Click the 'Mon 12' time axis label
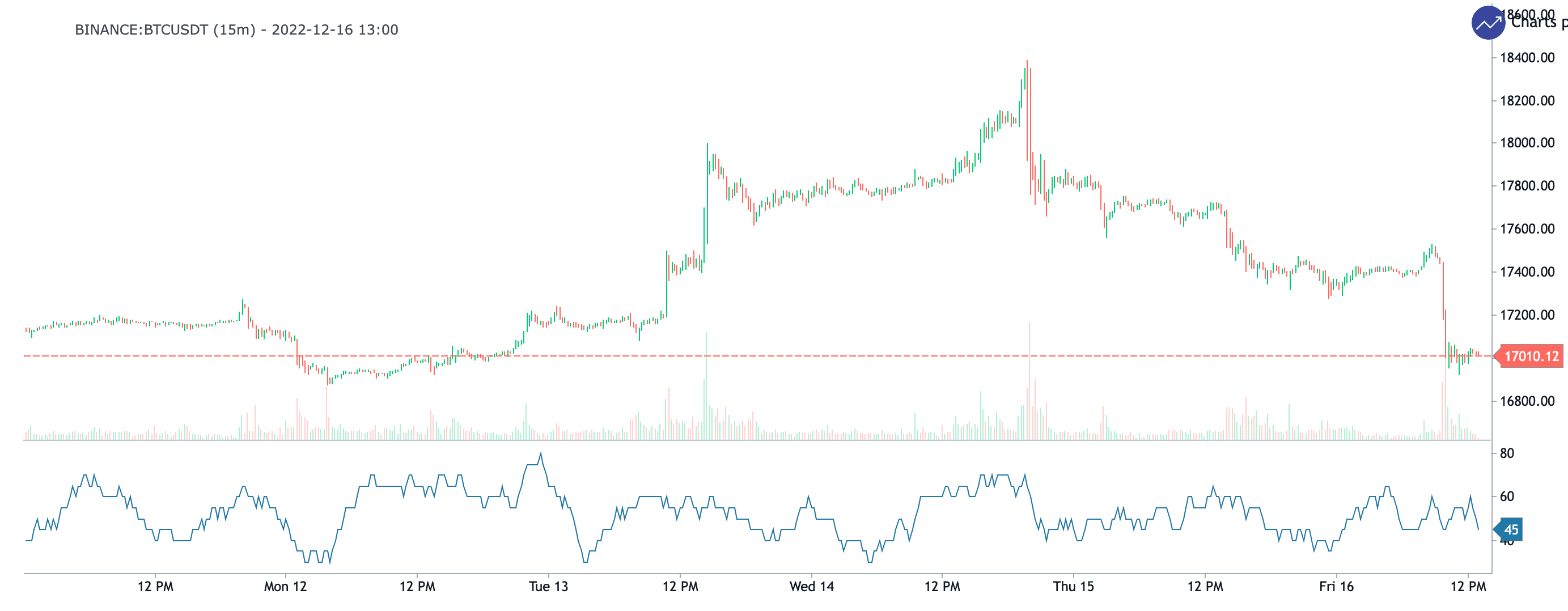This screenshot has width=1568, height=611. [285, 587]
